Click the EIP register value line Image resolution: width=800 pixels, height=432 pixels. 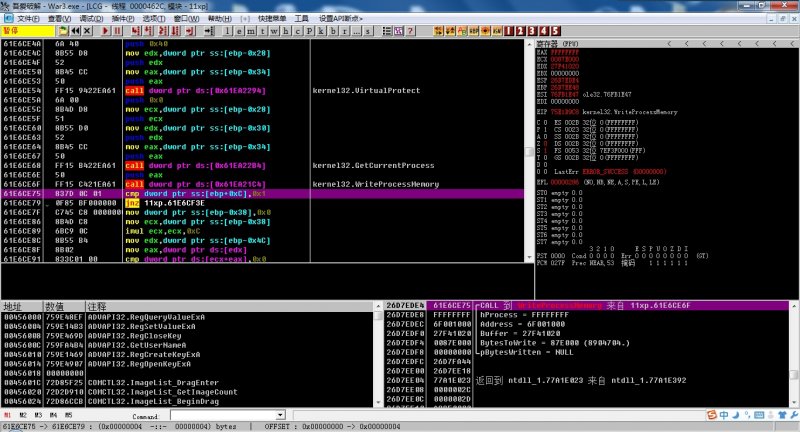click(x=607, y=112)
